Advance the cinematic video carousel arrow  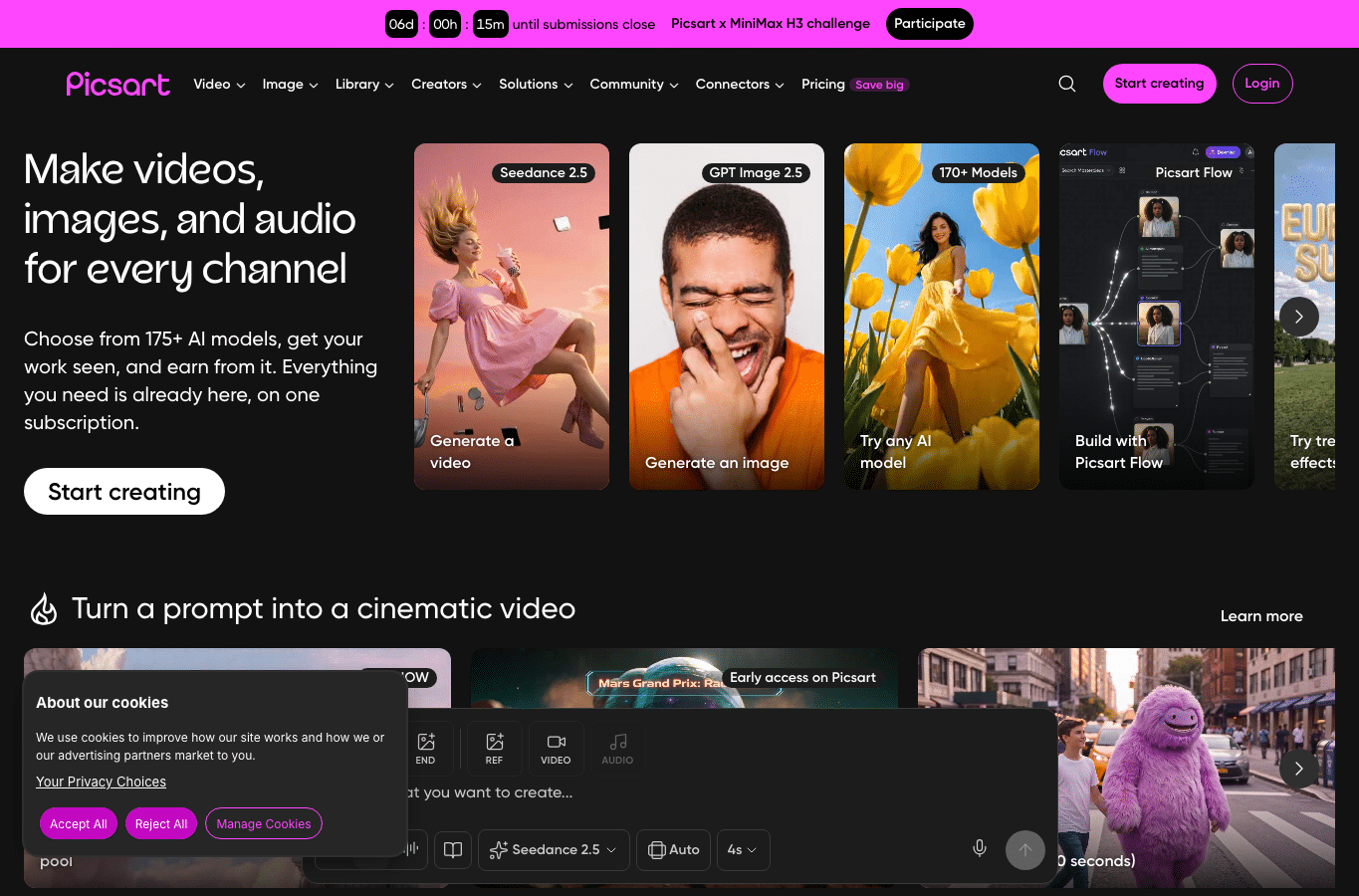tap(1299, 769)
